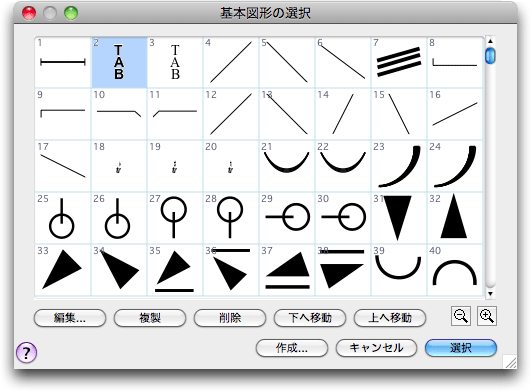The image size is (531, 392).
Task: Select shape 13 falling diagonal line
Action: pos(287,114)
